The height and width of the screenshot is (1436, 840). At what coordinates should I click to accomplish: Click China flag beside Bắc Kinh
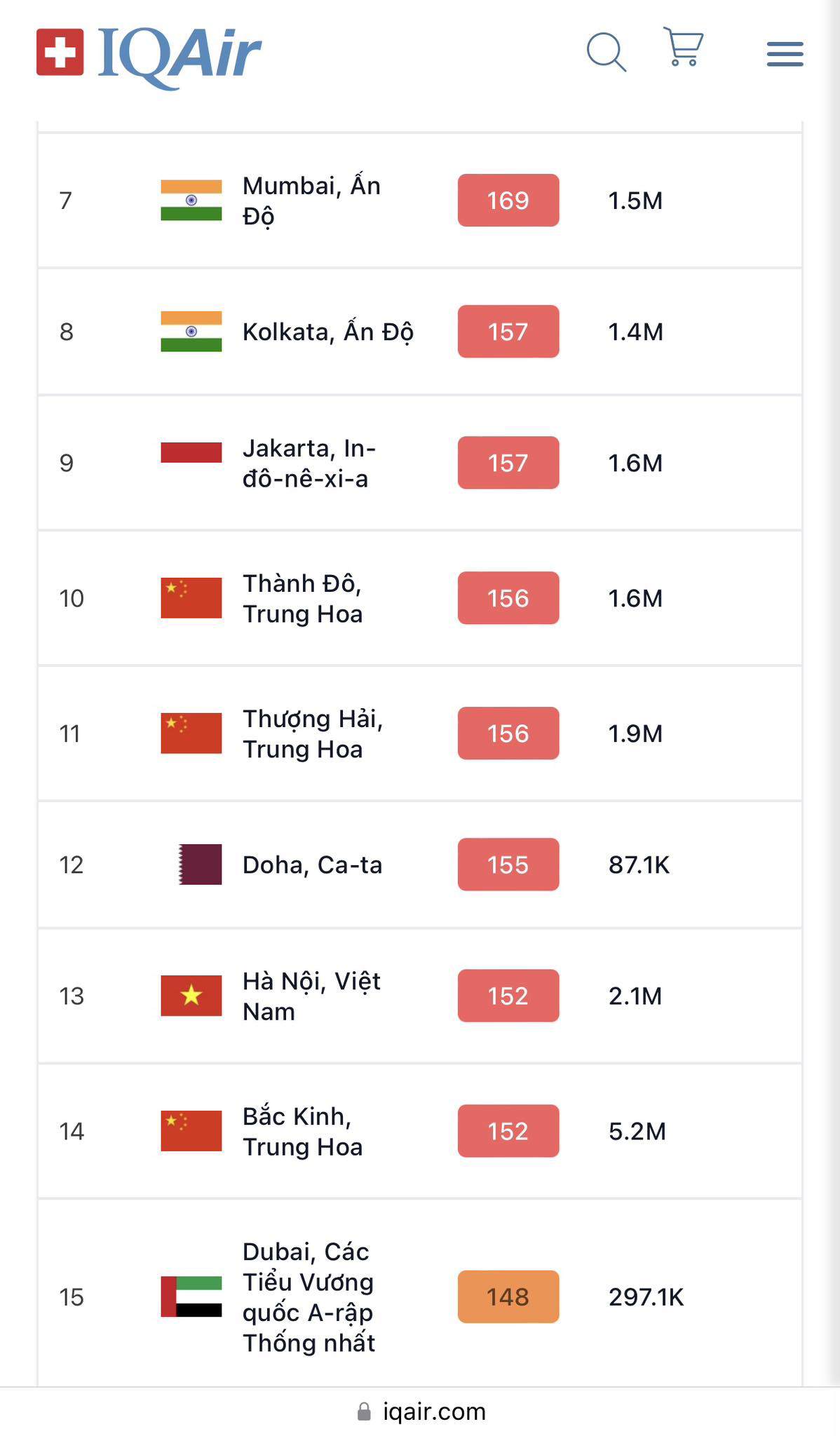[191, 1131]
